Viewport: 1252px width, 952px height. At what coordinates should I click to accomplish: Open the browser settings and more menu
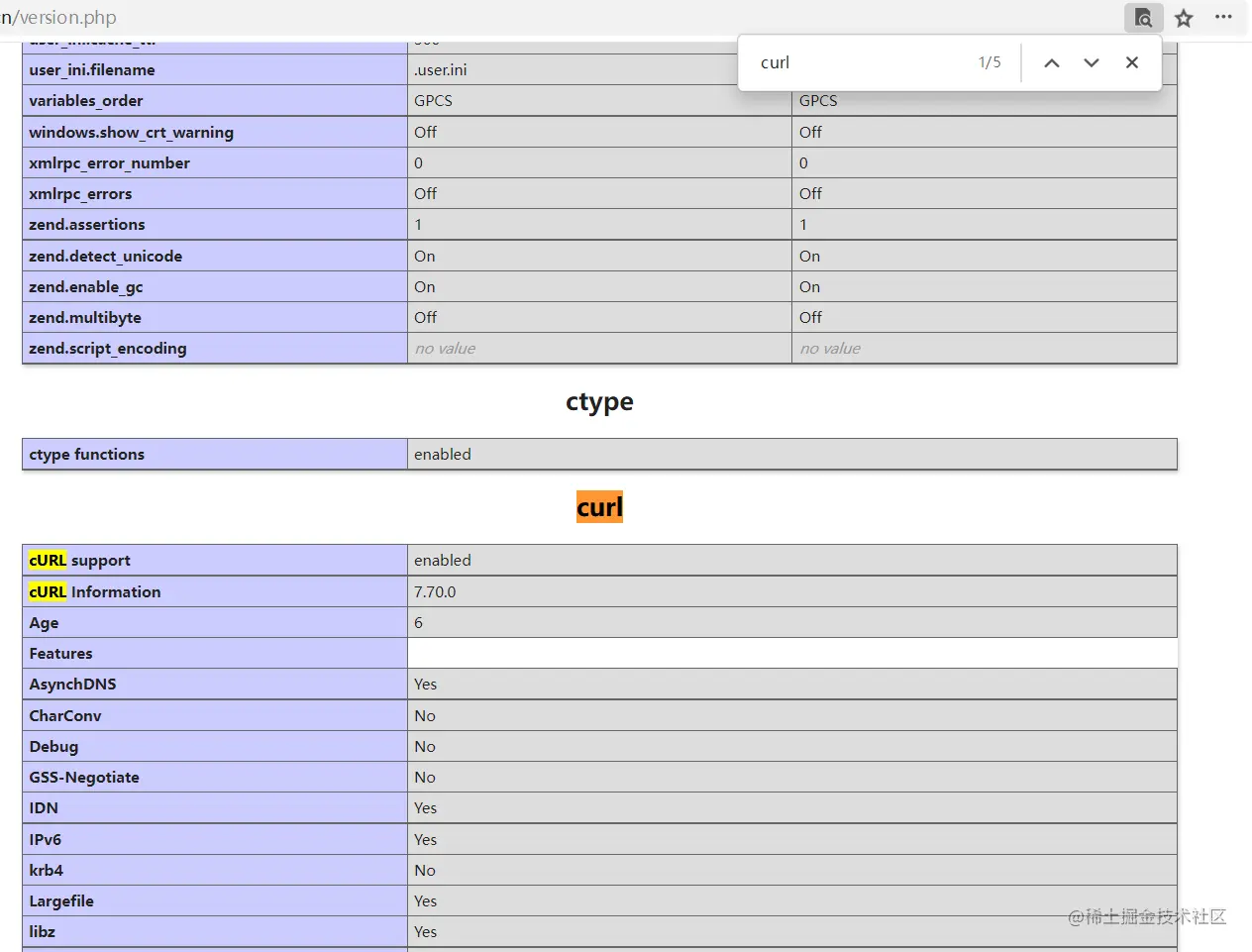click(x=1224, y=17)
